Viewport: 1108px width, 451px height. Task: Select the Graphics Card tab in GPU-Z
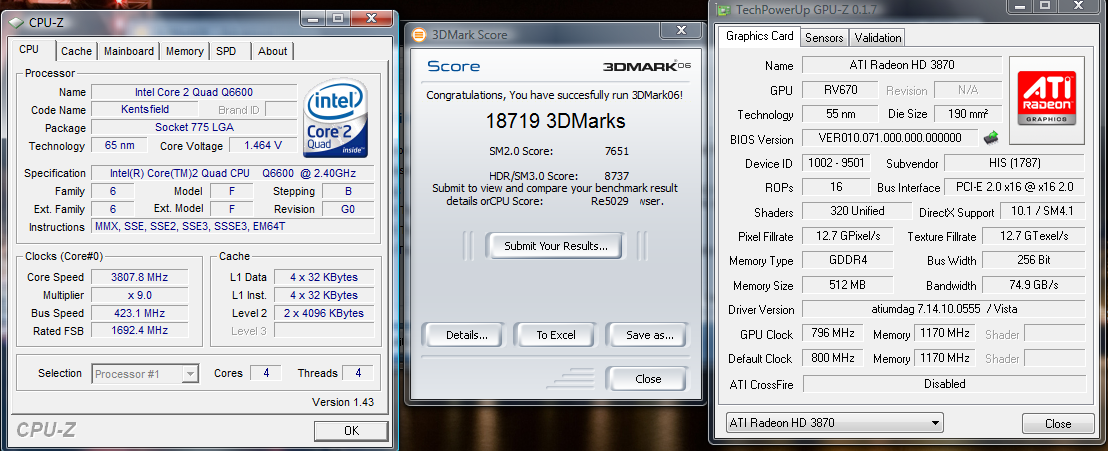760,36
